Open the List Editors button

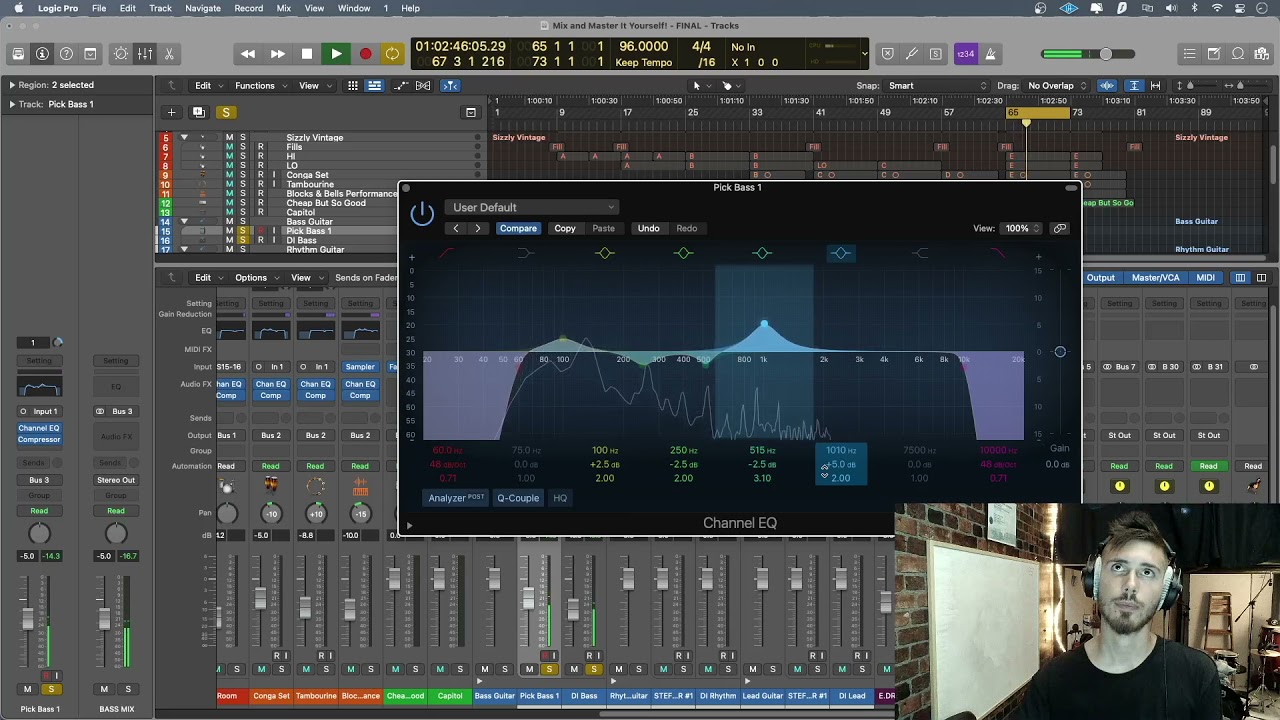pos(1189,54)
